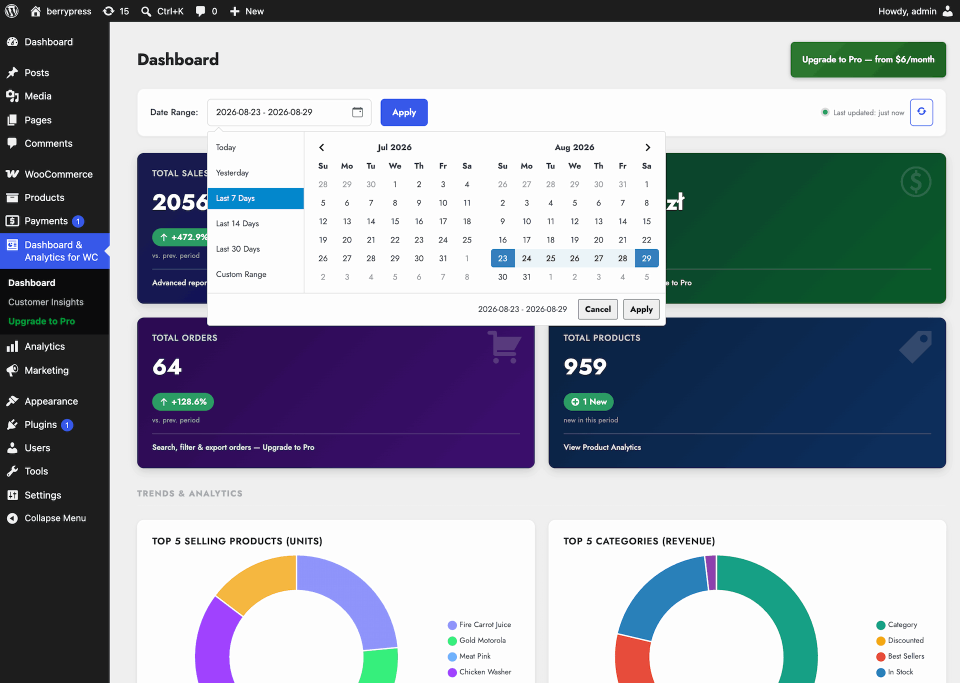Click Upgrade to Pro submenu link

[x=42, y=321]
